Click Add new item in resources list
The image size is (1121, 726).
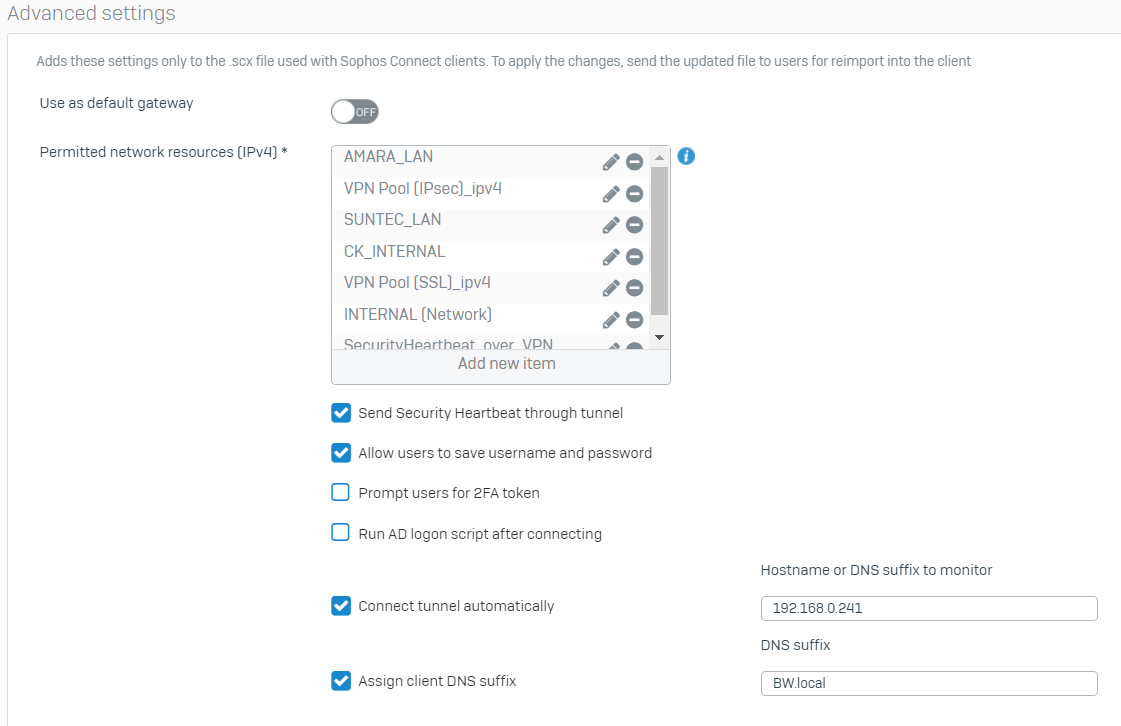point(506,364)
